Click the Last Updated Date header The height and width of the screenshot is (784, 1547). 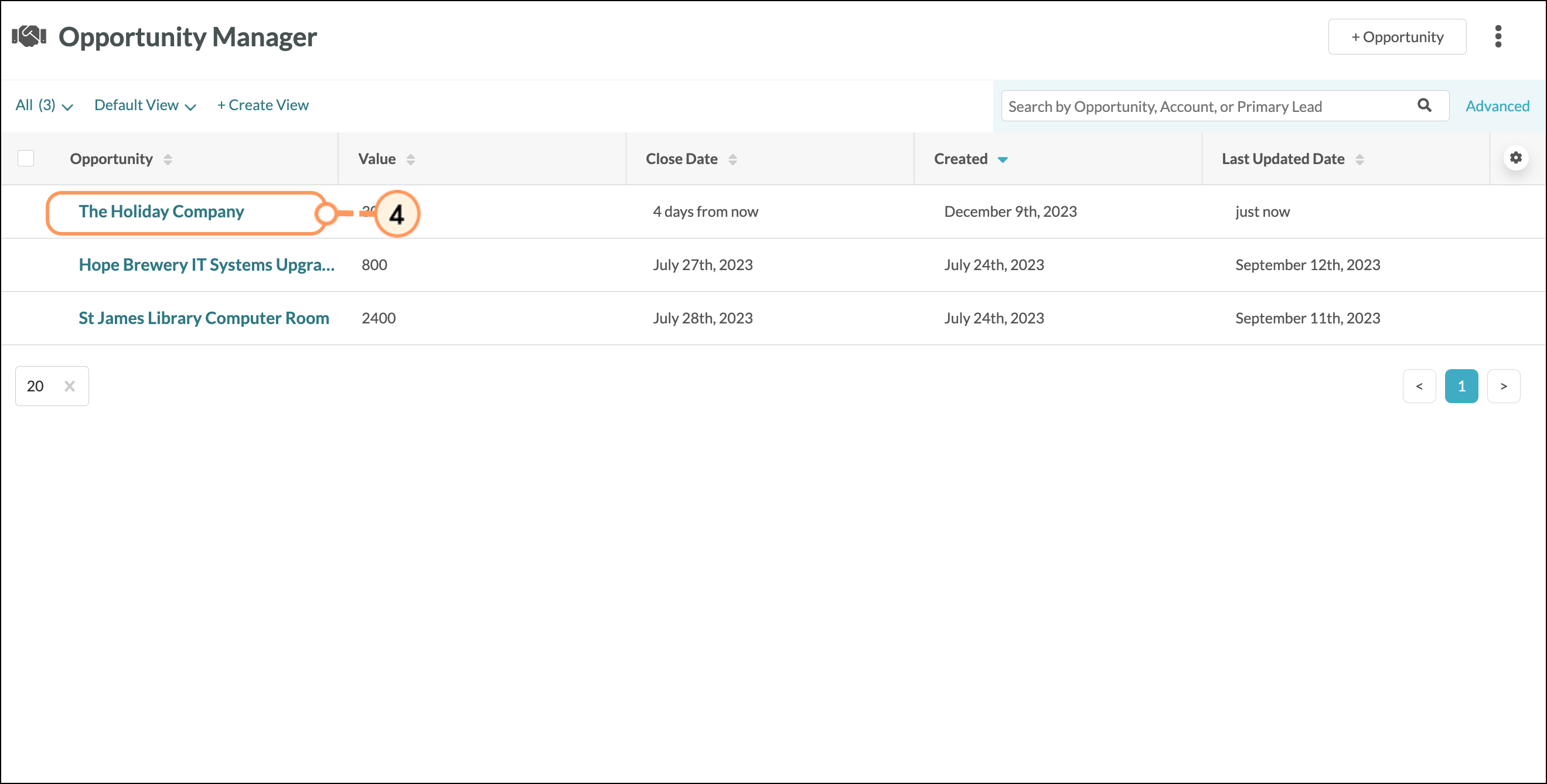(x=1283, y=159)
